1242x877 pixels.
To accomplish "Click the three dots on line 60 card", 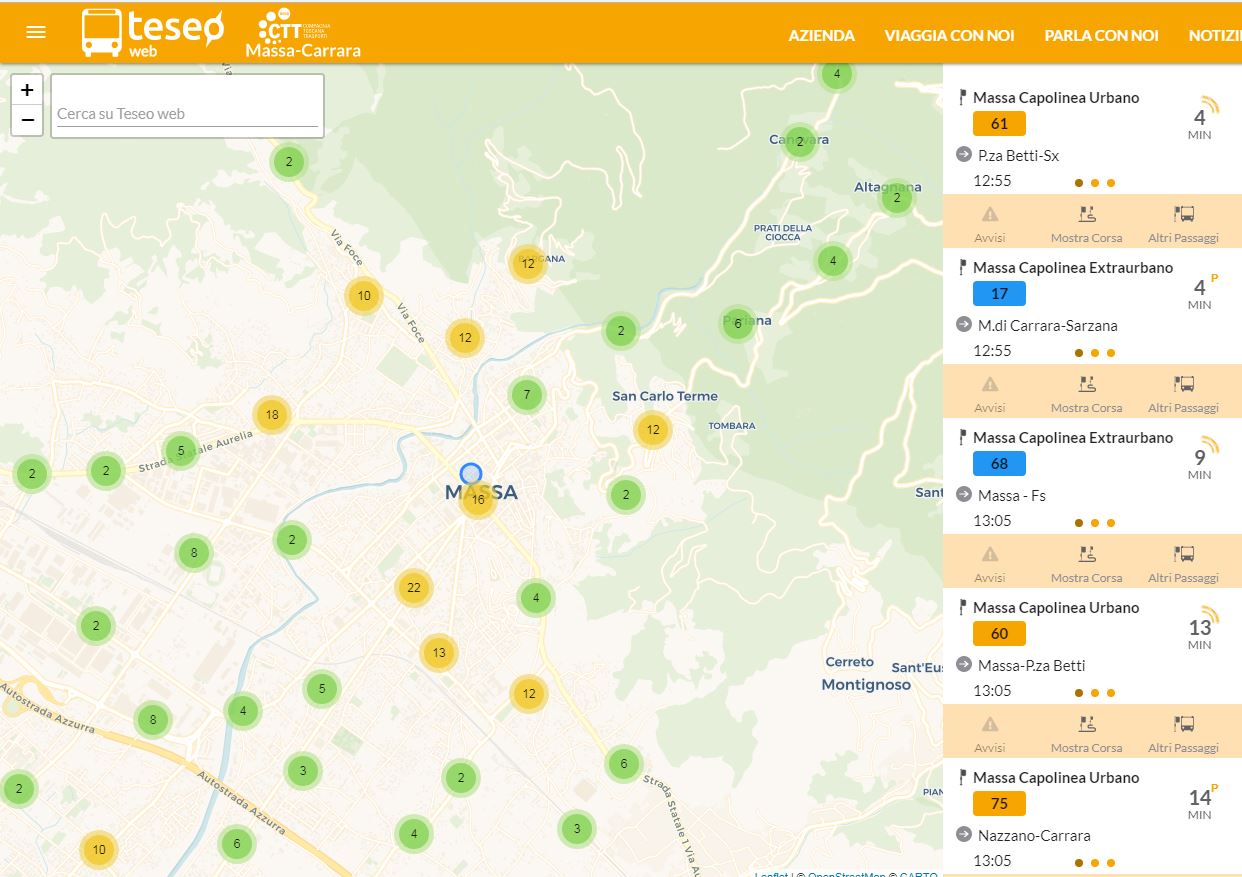I will pos(1095,693).
